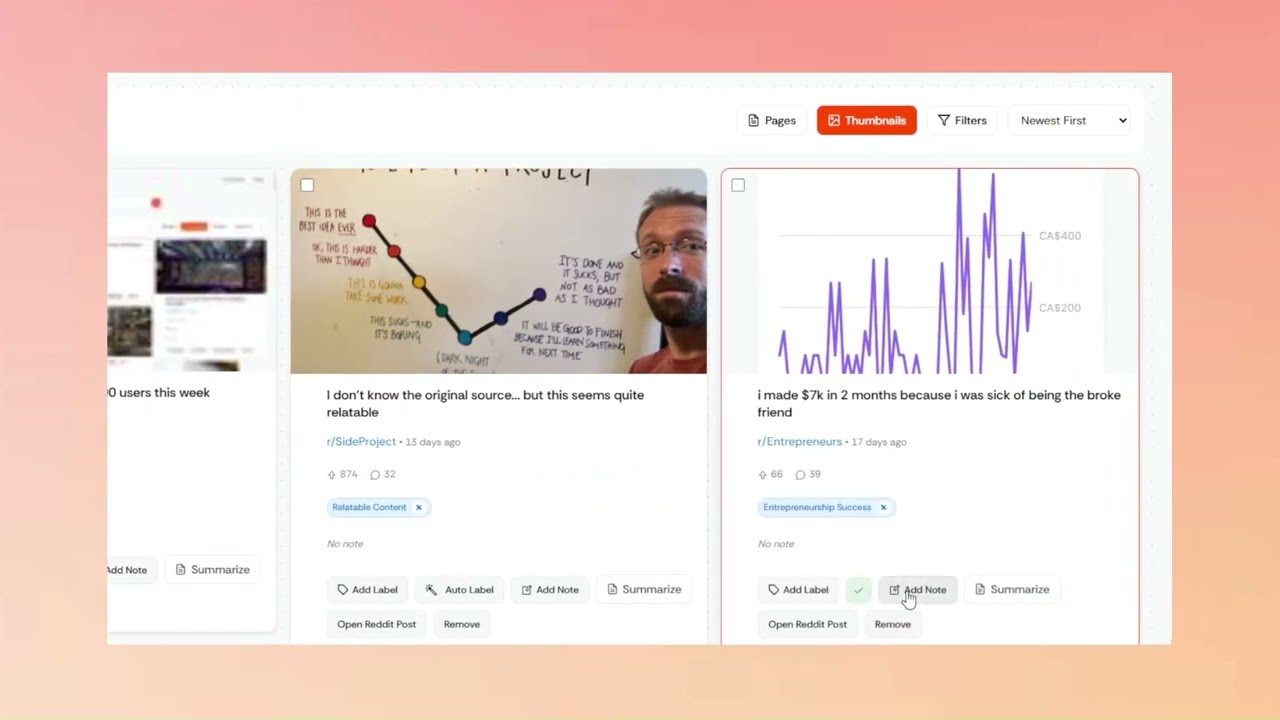
Task: Click the comment icon showing 39
Action: coord(800,475)
